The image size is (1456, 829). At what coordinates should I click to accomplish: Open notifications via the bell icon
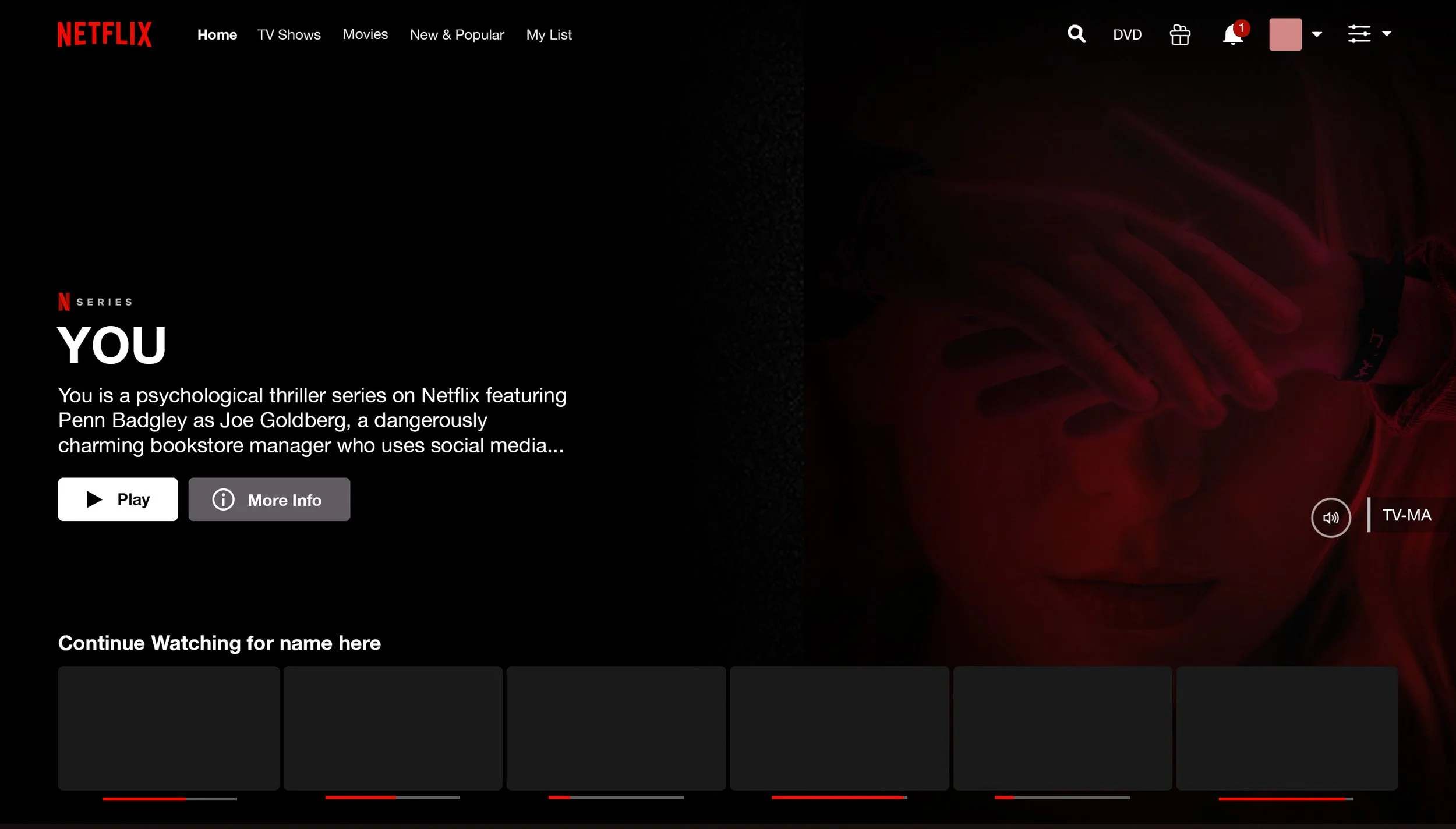click(1233, 35)
